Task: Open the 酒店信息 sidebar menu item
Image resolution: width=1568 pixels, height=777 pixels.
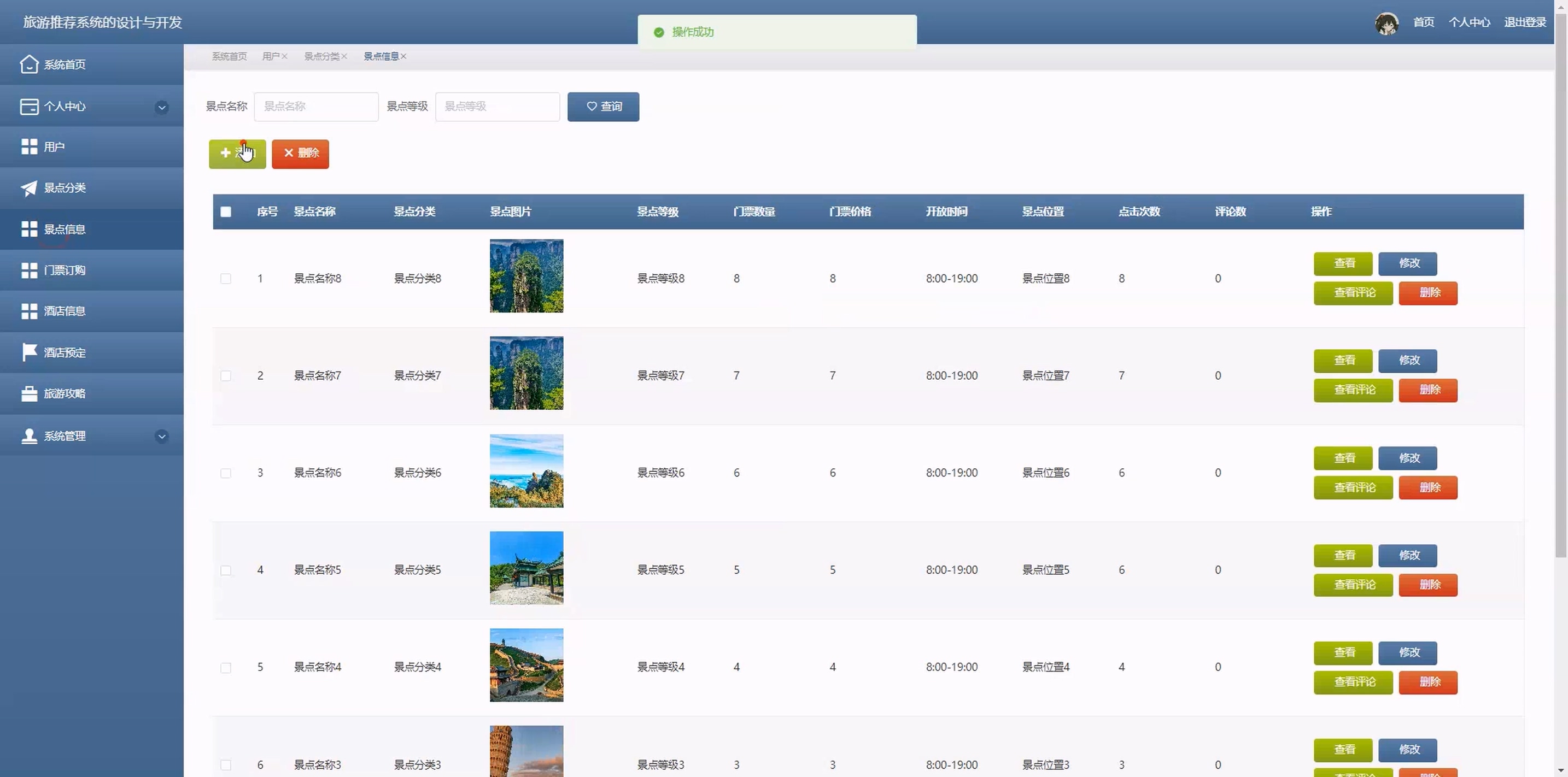Action: pos(65,311)
